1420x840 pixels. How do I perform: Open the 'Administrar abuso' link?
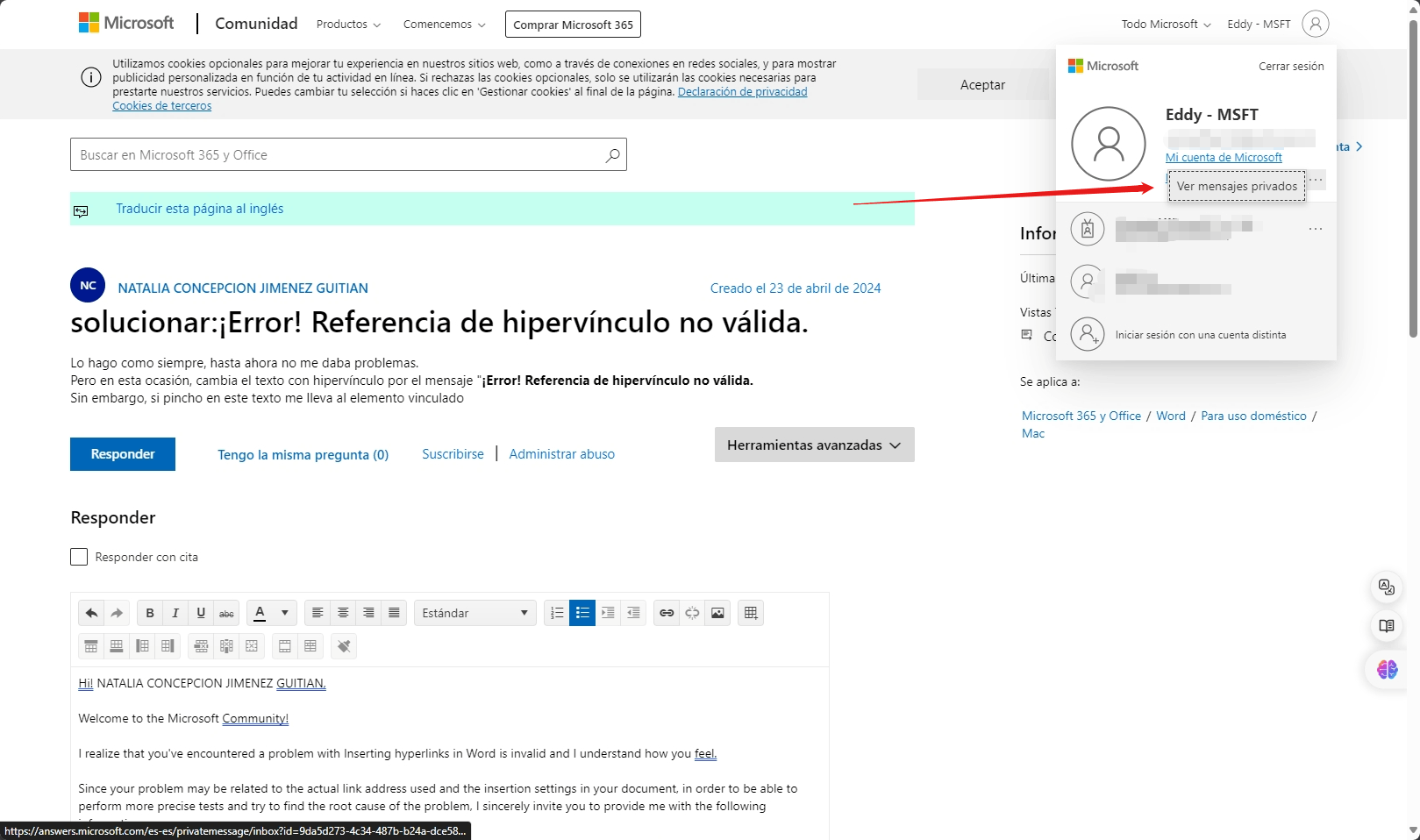tap(561, 454)
